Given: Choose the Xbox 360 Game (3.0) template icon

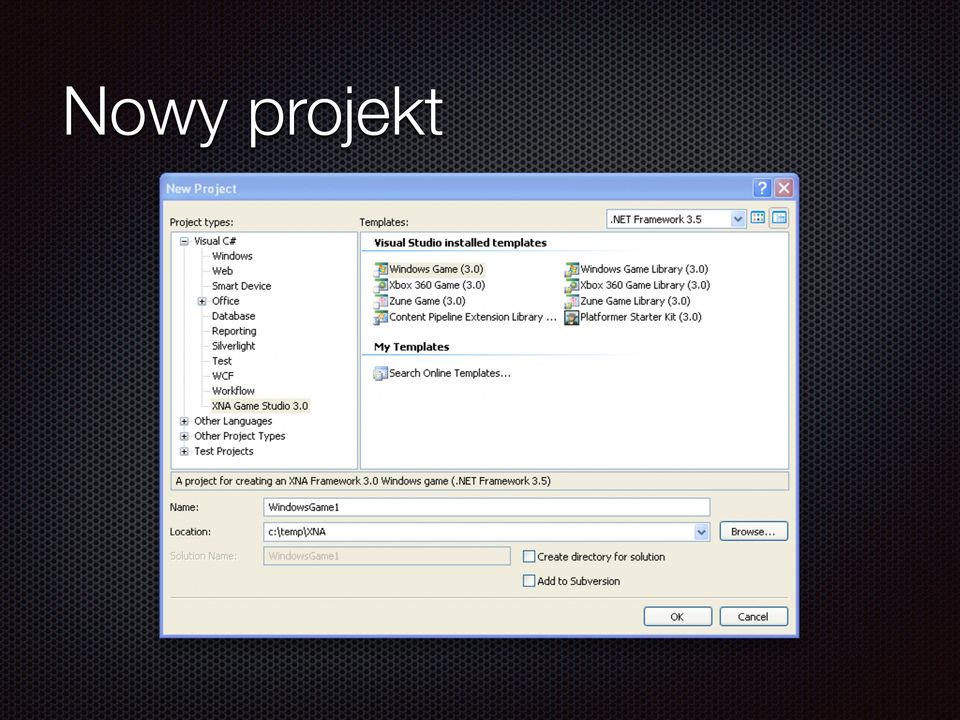Looking at the screenshot, I should point(380,285).
